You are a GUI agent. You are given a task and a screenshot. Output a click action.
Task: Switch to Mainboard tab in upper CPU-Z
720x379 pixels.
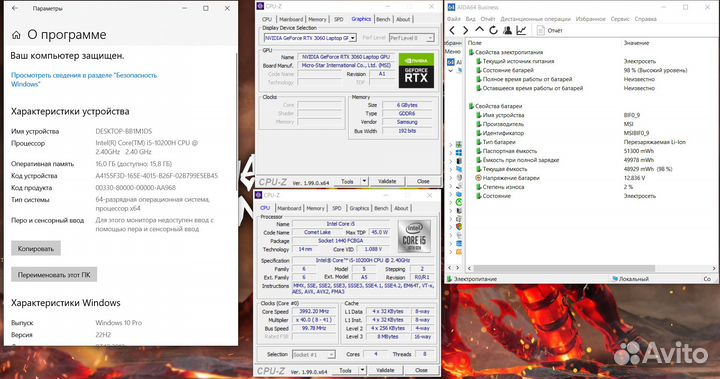coord(291,19)
